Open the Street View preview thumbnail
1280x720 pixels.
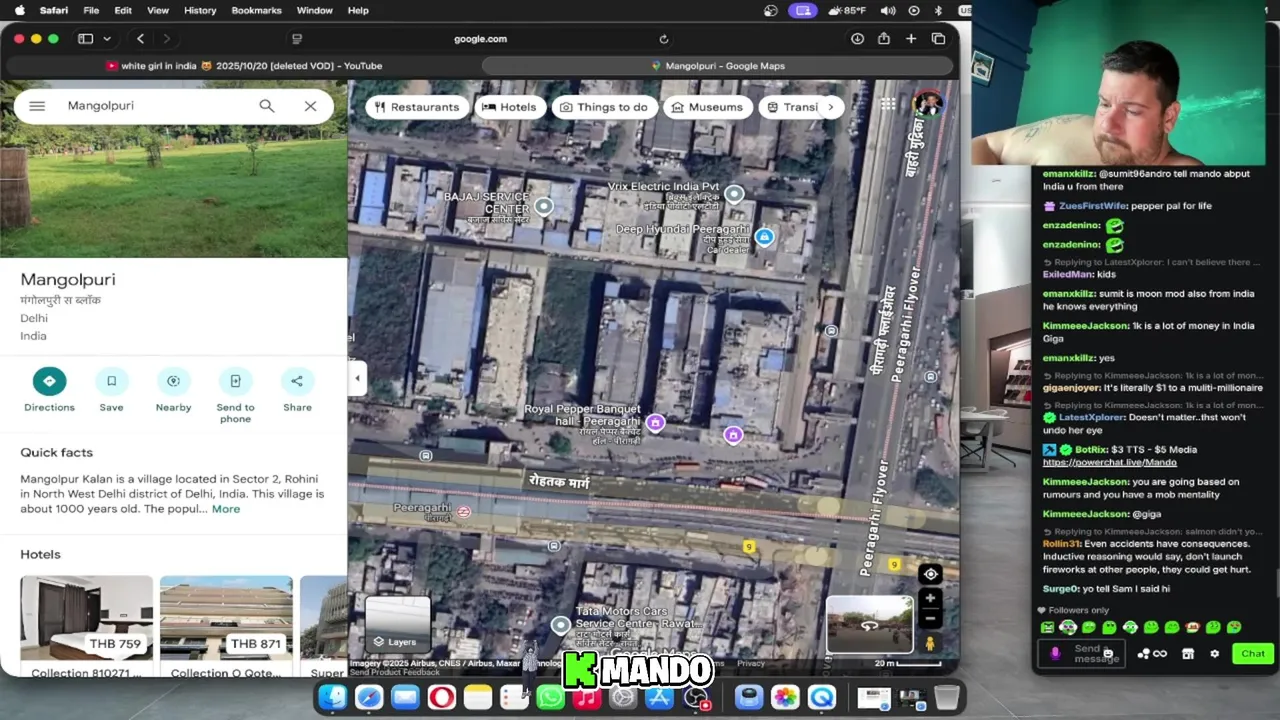tap(869, 624)
